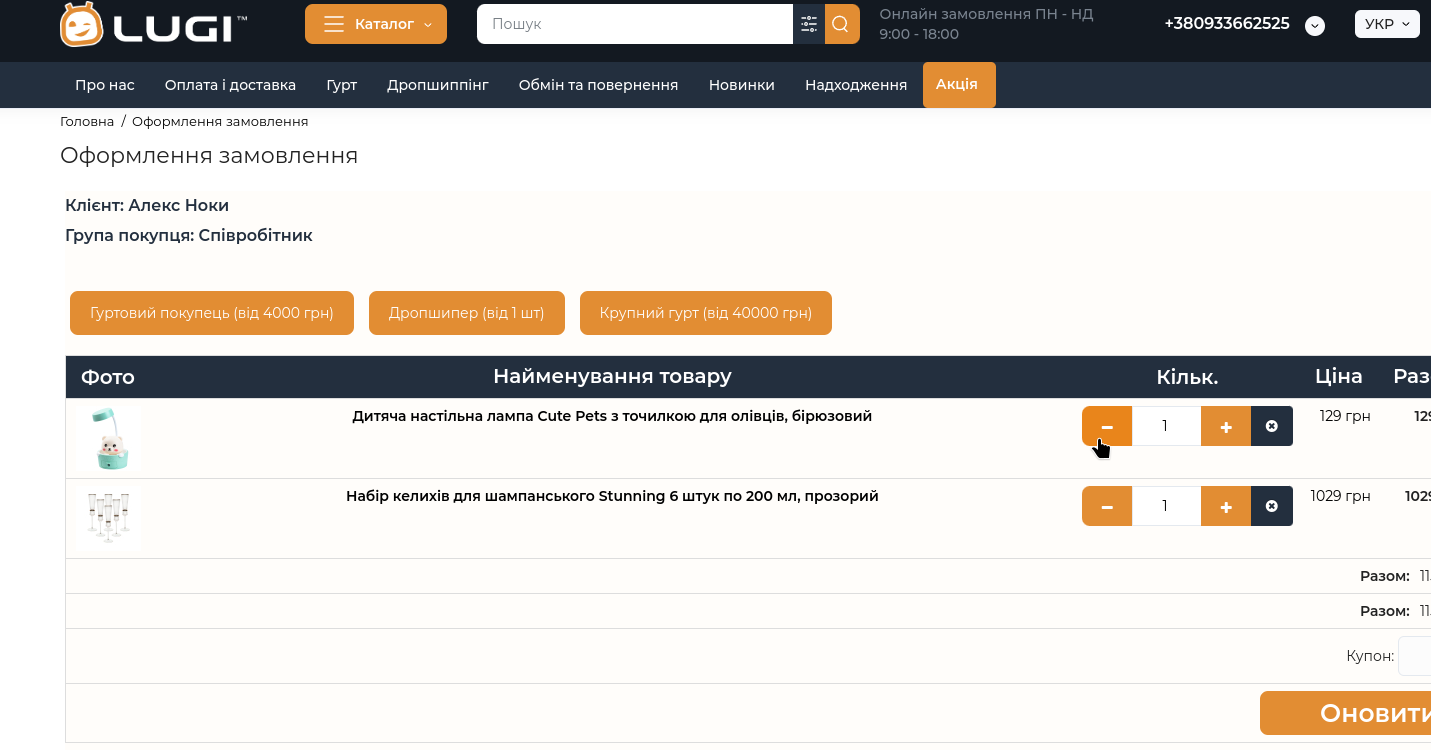The image size is (1431, 750).
Task: Open search filter settings icon
Action: coord(809,24)
